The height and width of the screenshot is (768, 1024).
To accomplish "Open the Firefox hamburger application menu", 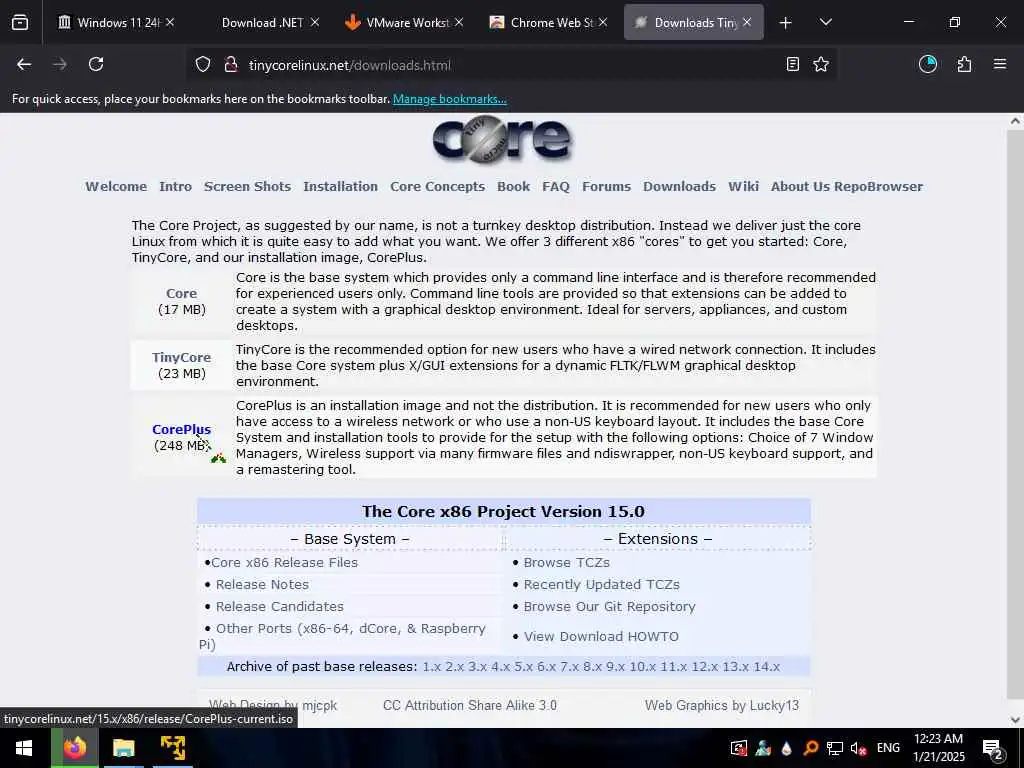I will [1000, 64].
